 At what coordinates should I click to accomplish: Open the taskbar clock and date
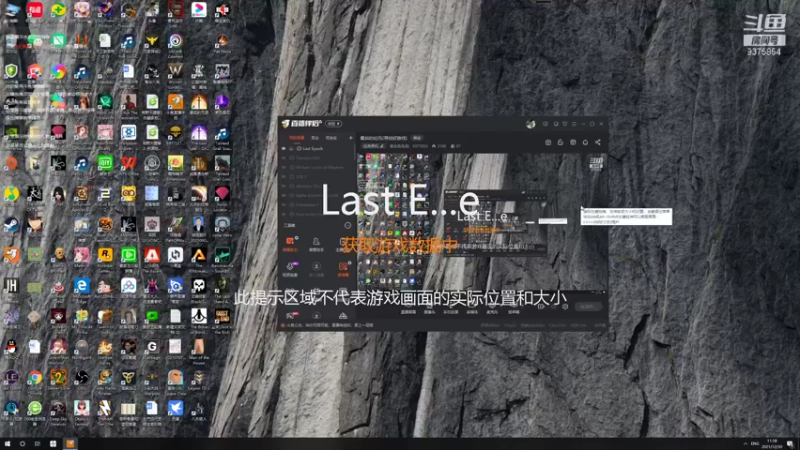click(771, 443)
